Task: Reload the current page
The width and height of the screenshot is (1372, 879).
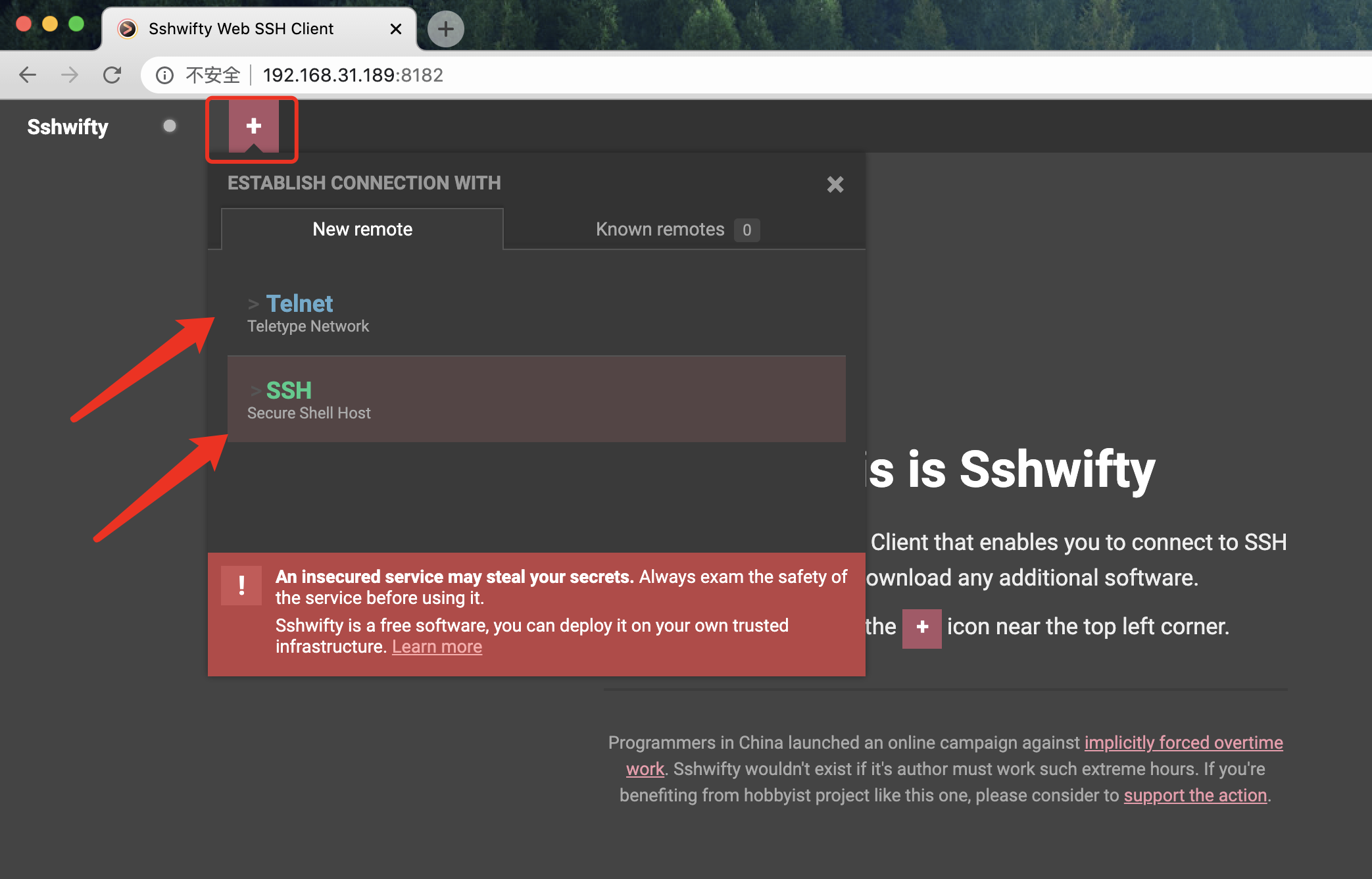Action: click(x=112, y=75)
